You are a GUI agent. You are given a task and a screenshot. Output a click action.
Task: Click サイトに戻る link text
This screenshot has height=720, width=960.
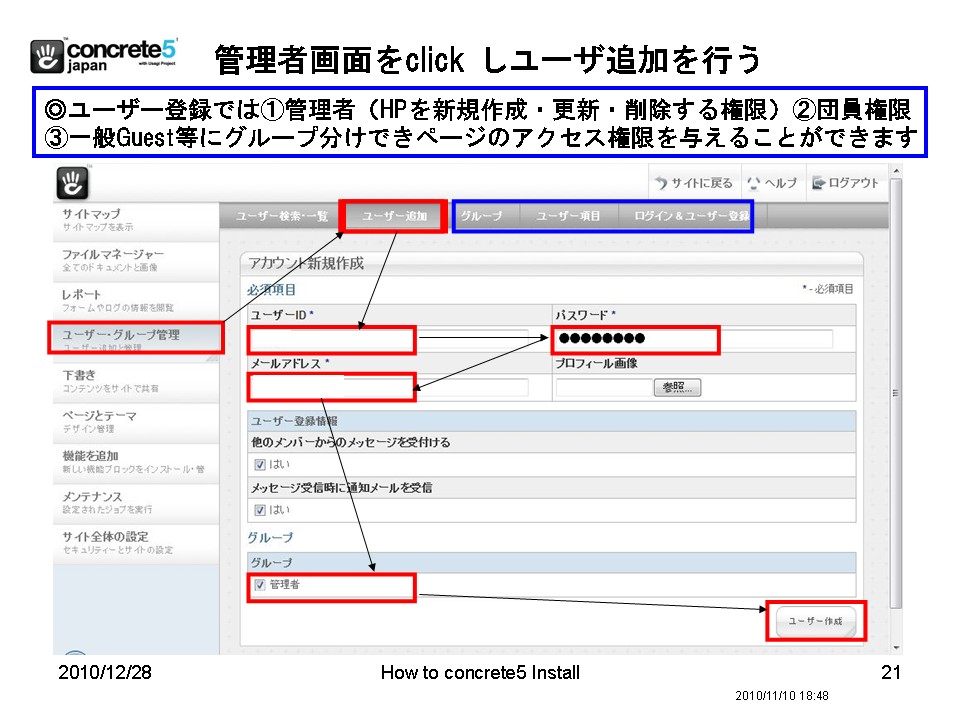point(702,183)
